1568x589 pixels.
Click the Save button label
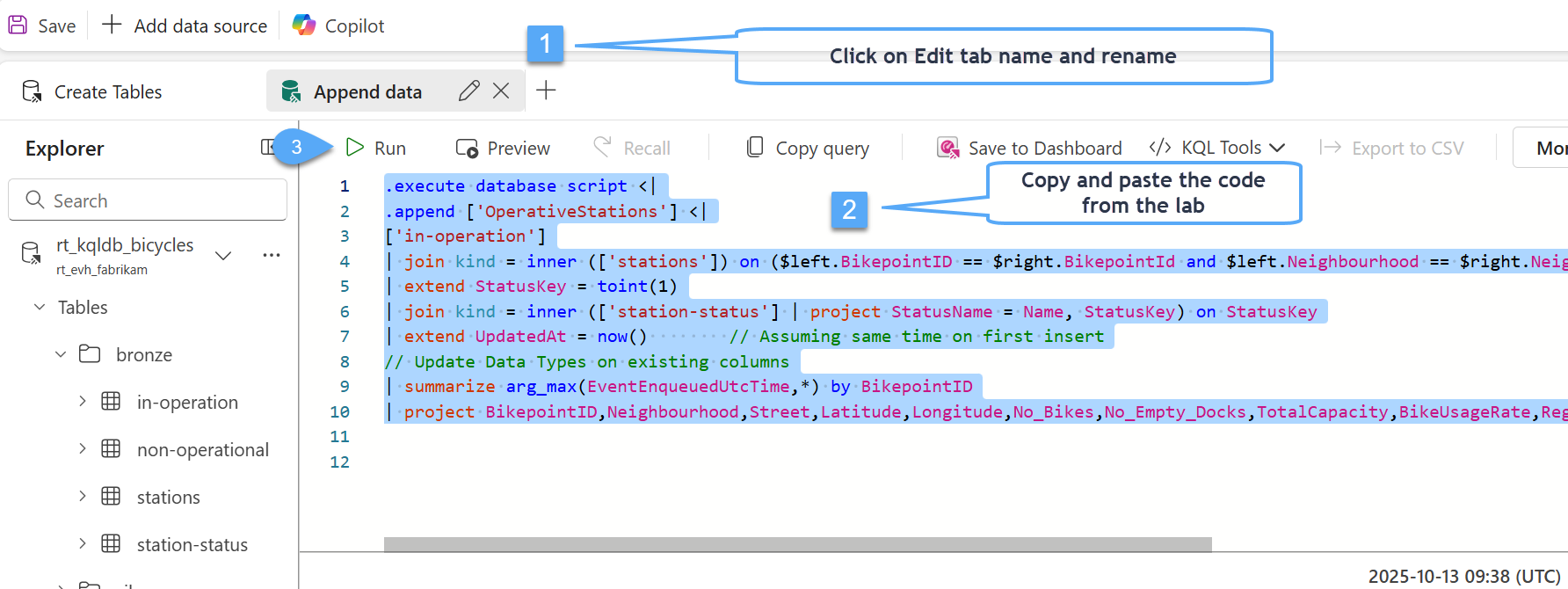tap(57, 26)
